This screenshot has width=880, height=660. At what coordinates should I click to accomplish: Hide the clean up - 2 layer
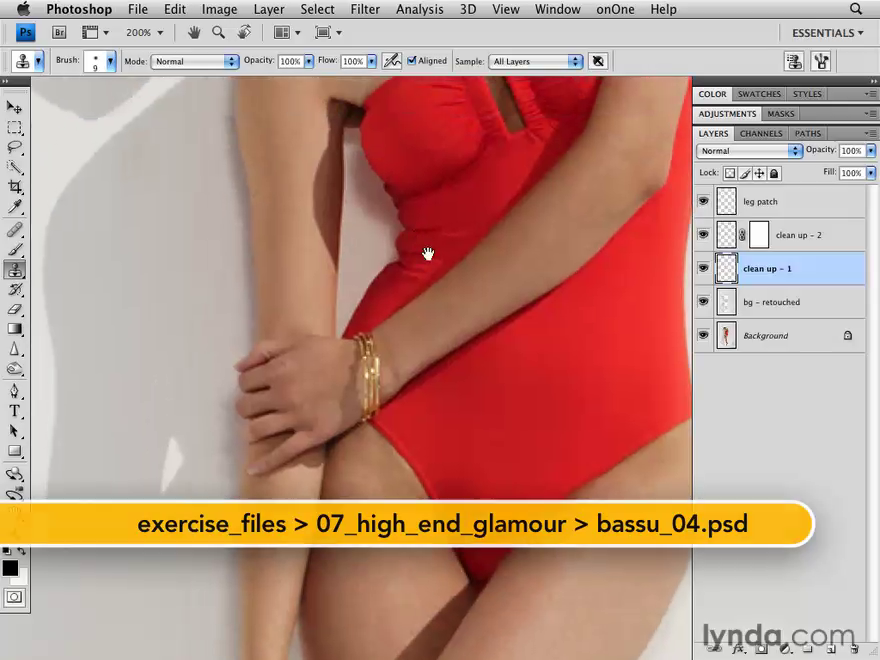pos(703,235)
